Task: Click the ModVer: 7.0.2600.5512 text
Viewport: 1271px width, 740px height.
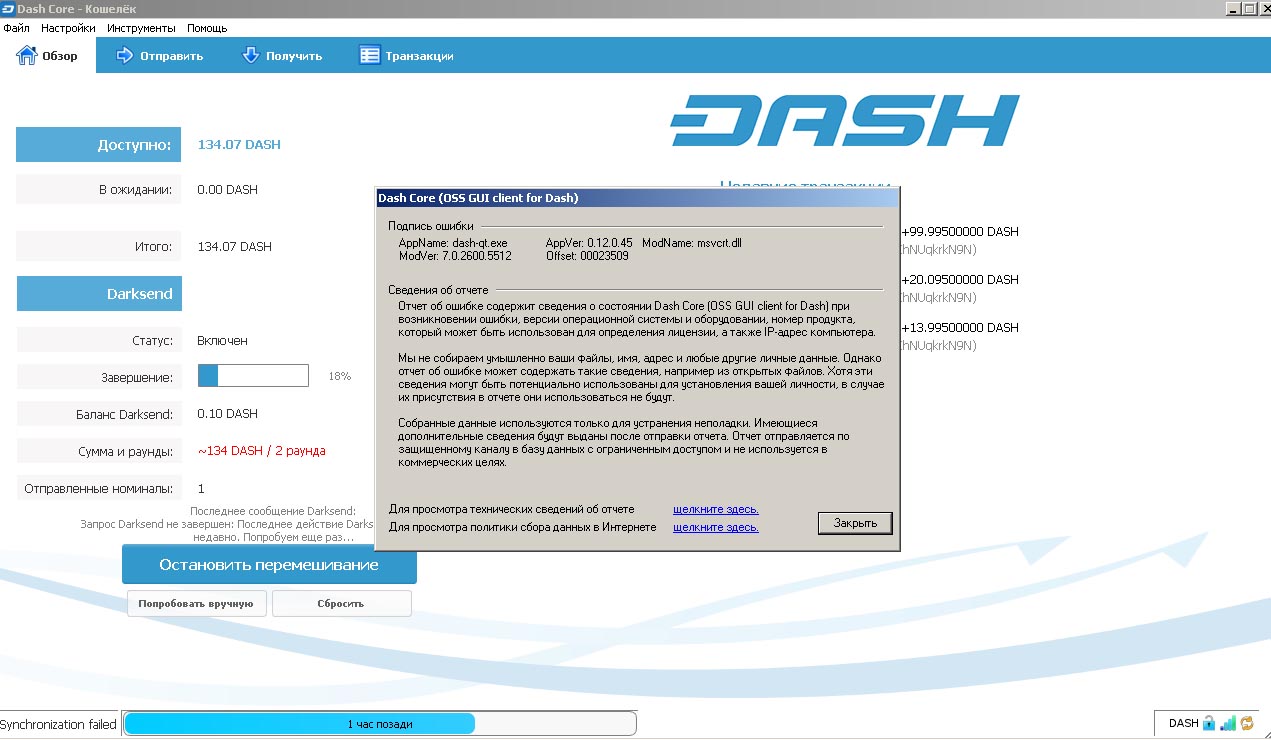Action: pyautogui.click(x=455, y=256)
